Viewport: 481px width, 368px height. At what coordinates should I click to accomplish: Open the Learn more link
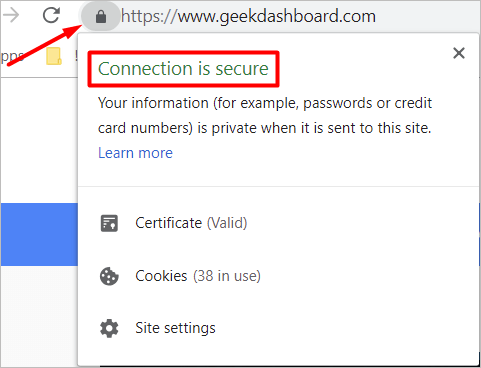135,153
